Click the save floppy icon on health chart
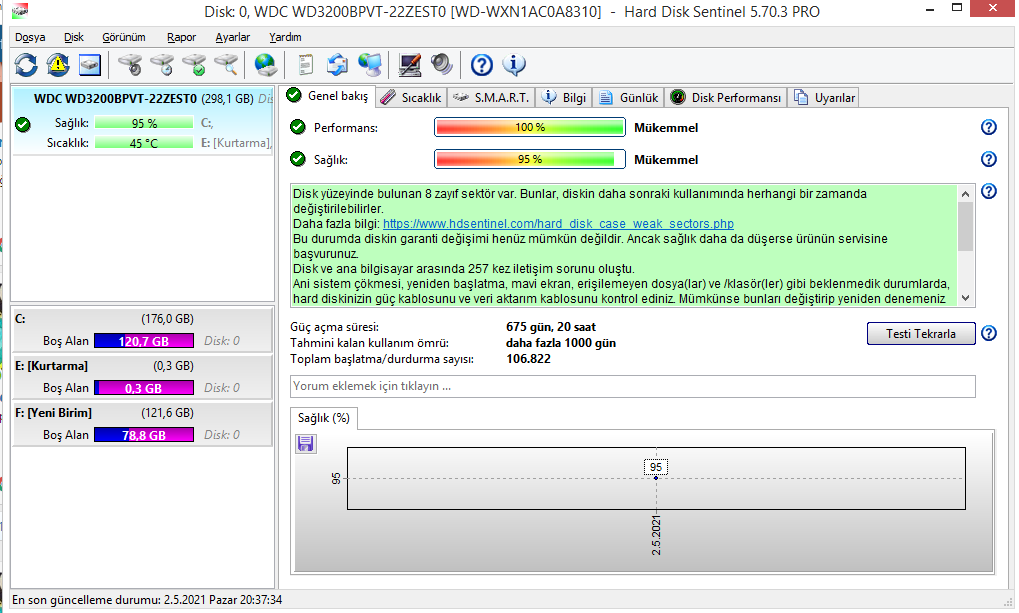Viewport: 1019px width, 613px height. [305, 443]
